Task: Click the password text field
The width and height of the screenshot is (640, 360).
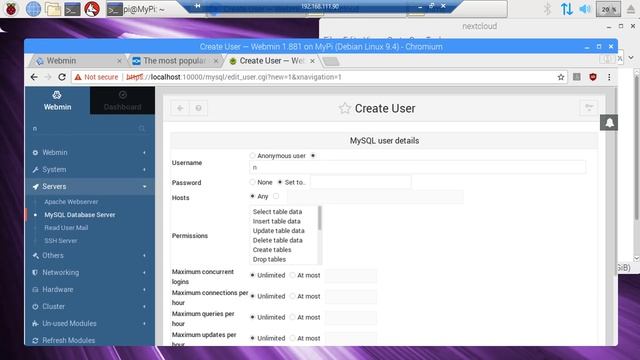Action: pyautogui.click(x=360, y=182)
